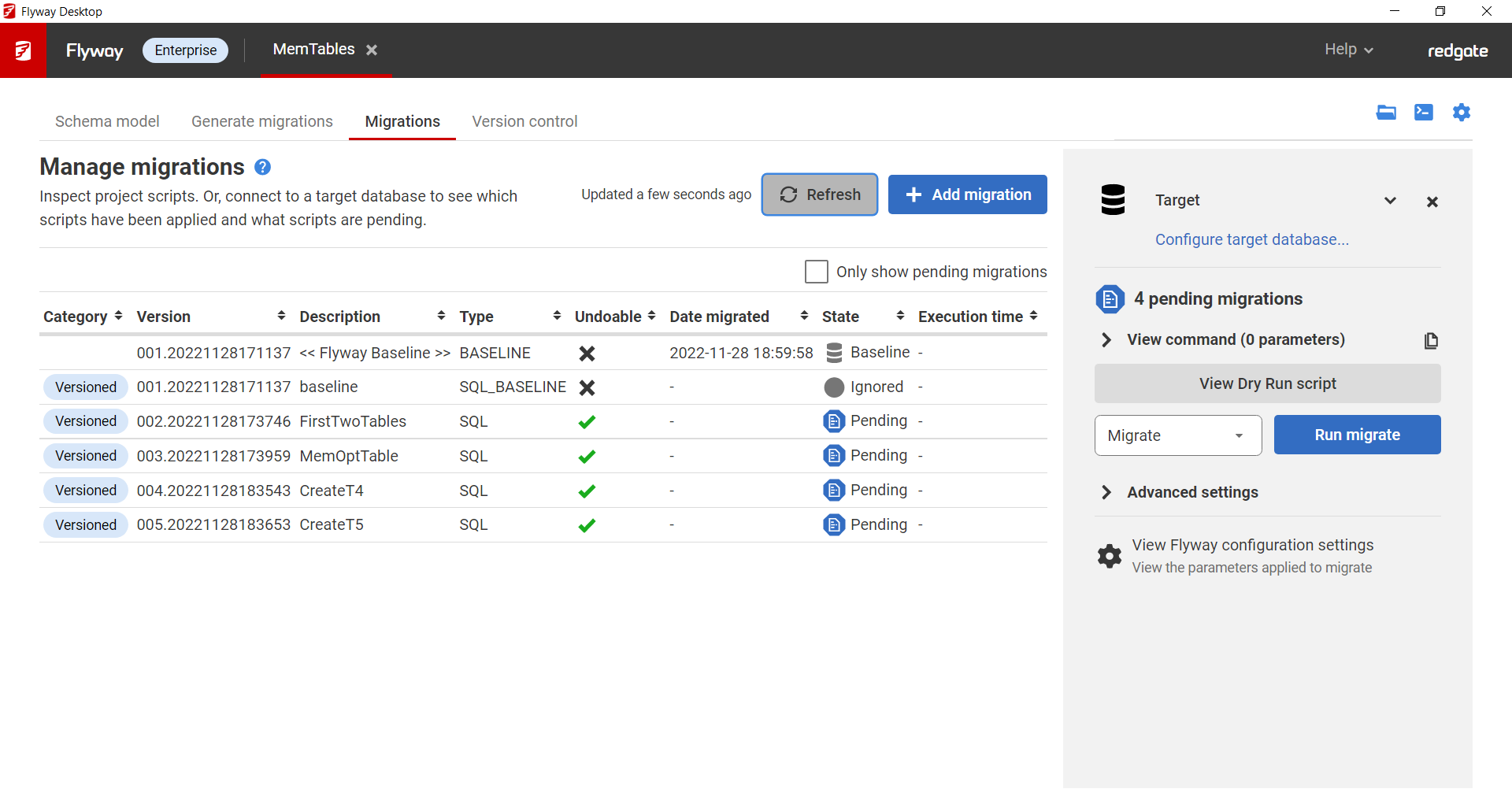Click the Flyway configuration settings gear
Screen dimensions: 1512x811
pyautogui.click(x=1110, y=555)
